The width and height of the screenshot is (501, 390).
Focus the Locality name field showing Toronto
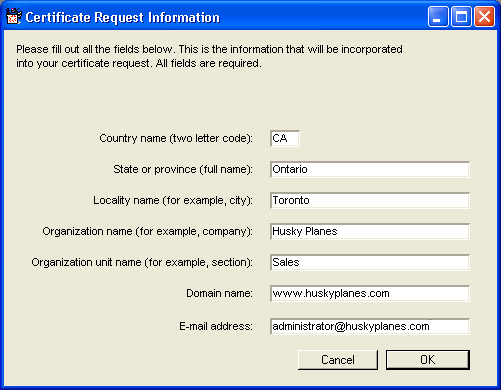(370, 200)
